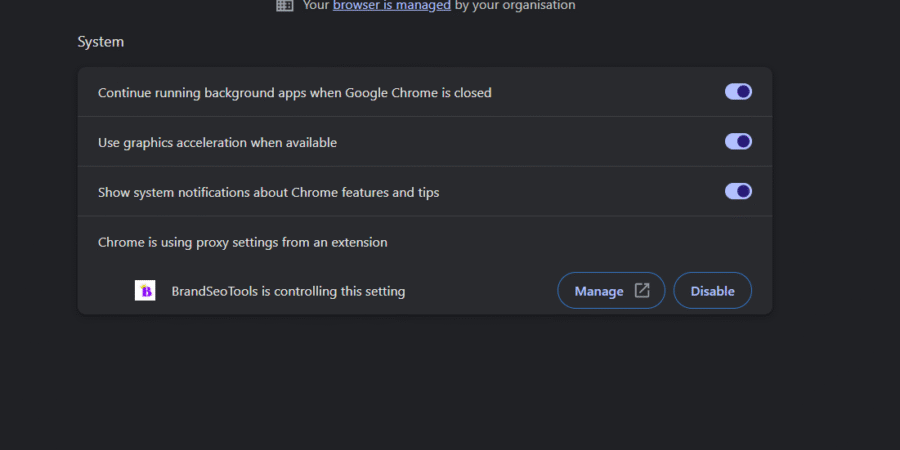900x450 pixels.
Task: Click 'Show system notifications about Chrome features' label
Action: tap(268, 192)
